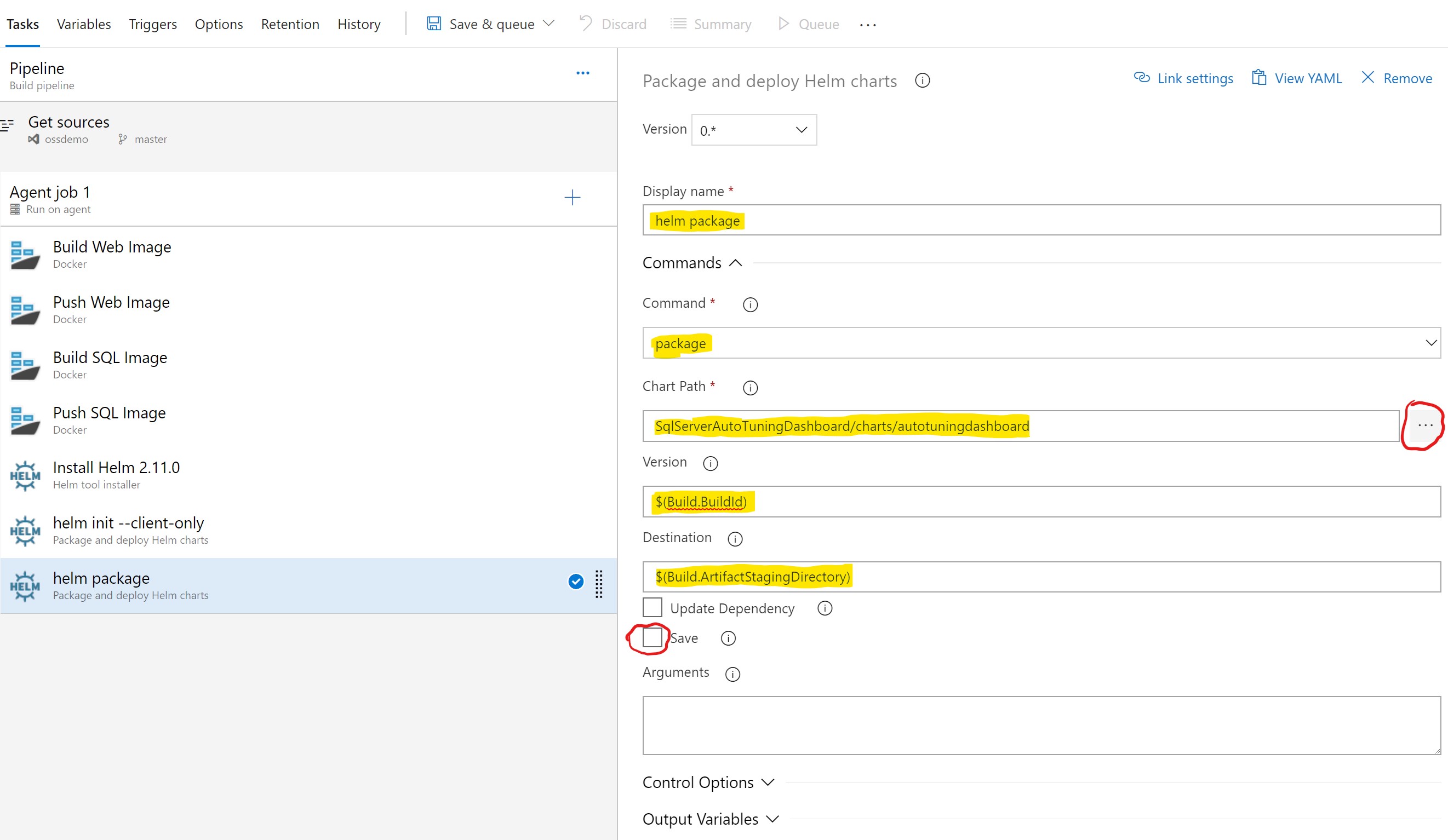Switch to the Variables tab
Screen dimensions: 1448x840
84,24
